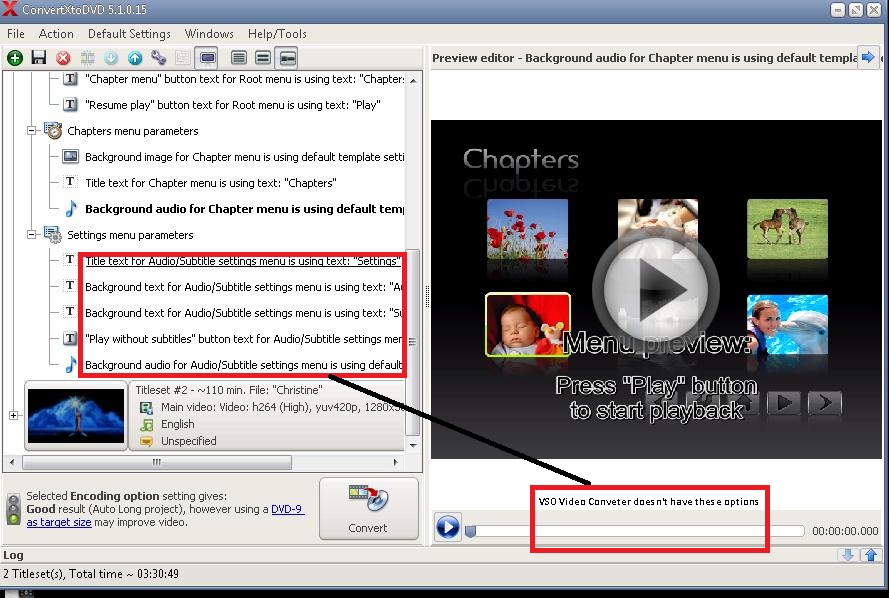The width and height of the screenshot is (889, 598).
Task: Toggle the preview monitor toolbar button
Action: [208, 58]
